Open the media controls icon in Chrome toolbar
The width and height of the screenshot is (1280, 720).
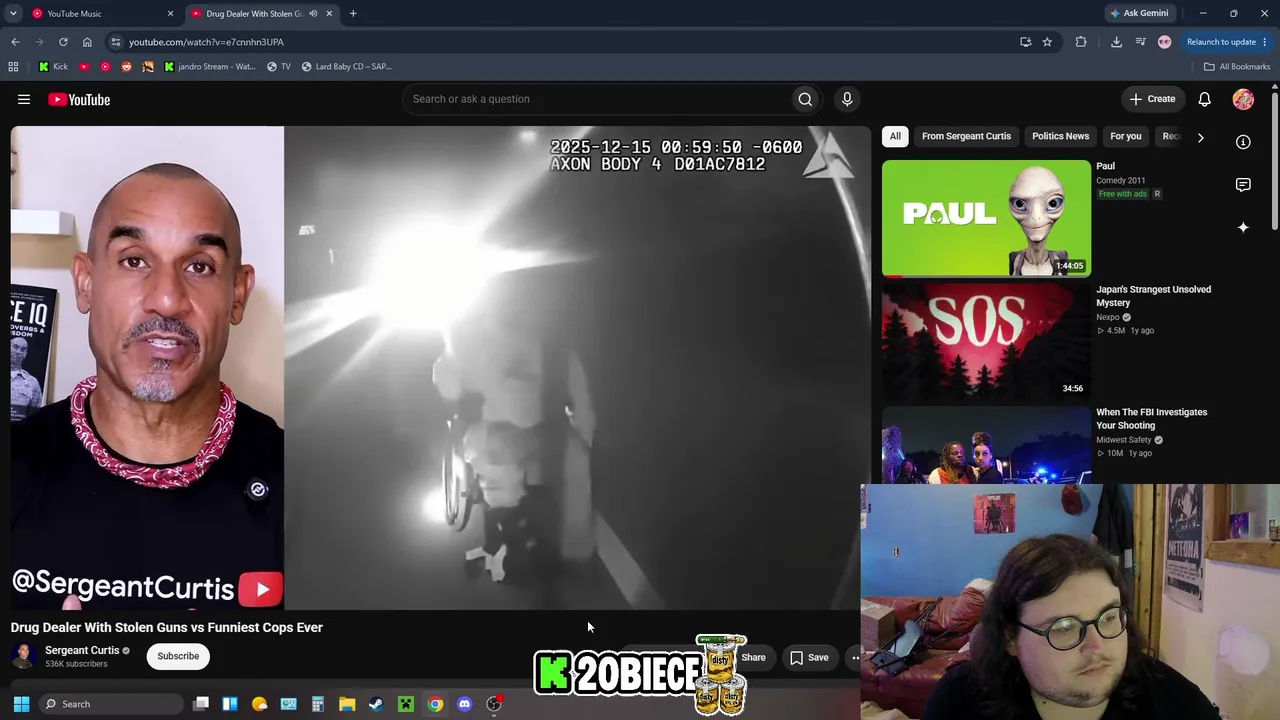tap(1141, 42)
